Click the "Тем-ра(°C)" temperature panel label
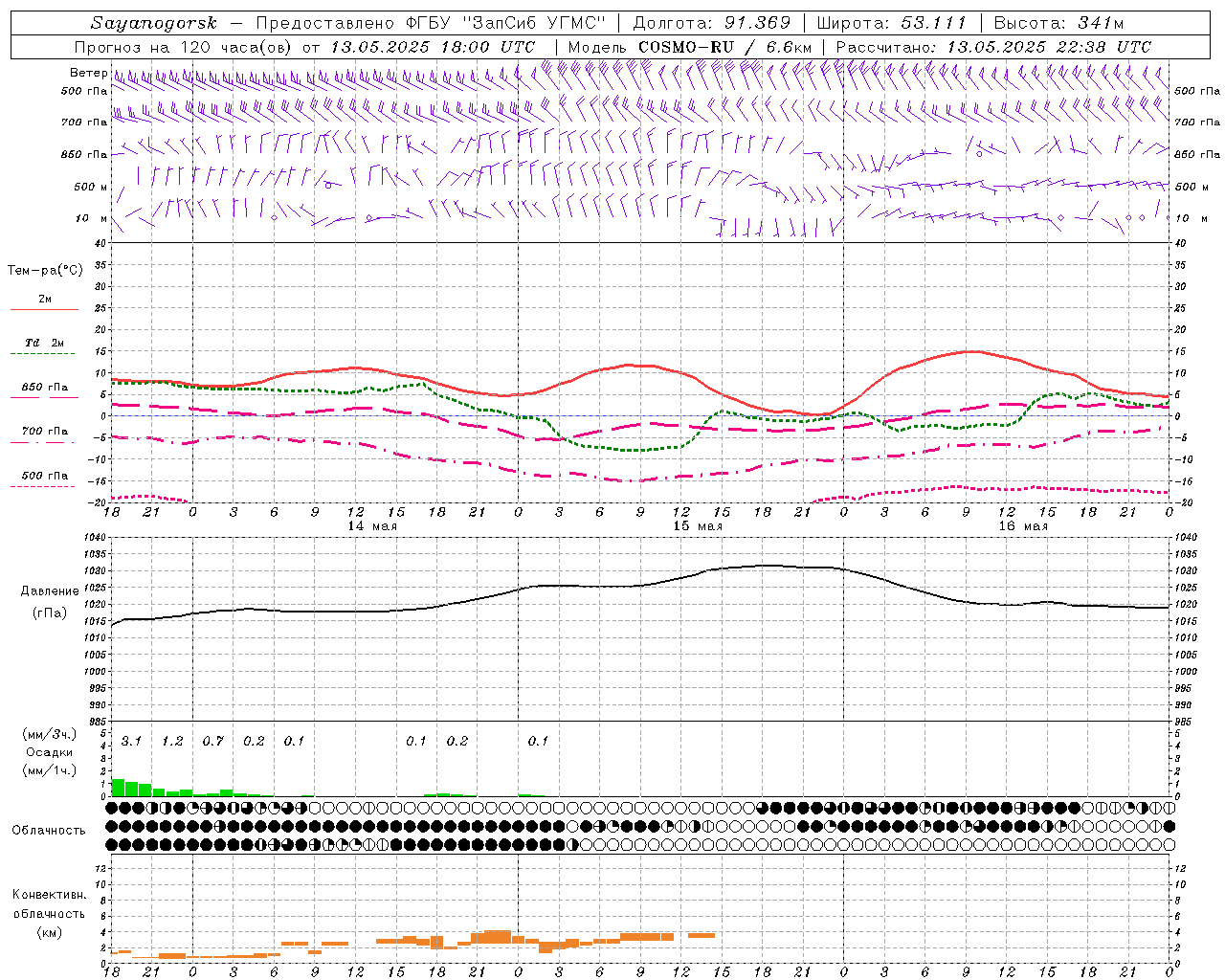1225x980 pixels. pos(45,271)
